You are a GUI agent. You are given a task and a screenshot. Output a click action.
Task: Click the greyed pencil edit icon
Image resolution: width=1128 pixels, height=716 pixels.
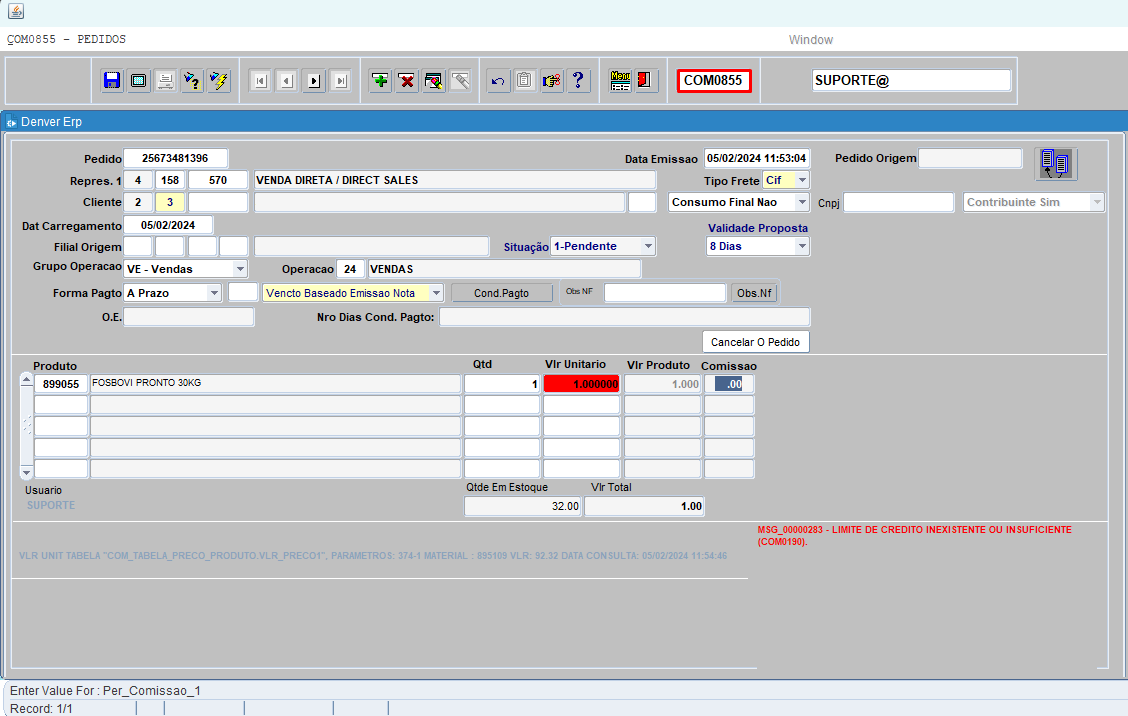pyautogui.click(x=460, y=81)
